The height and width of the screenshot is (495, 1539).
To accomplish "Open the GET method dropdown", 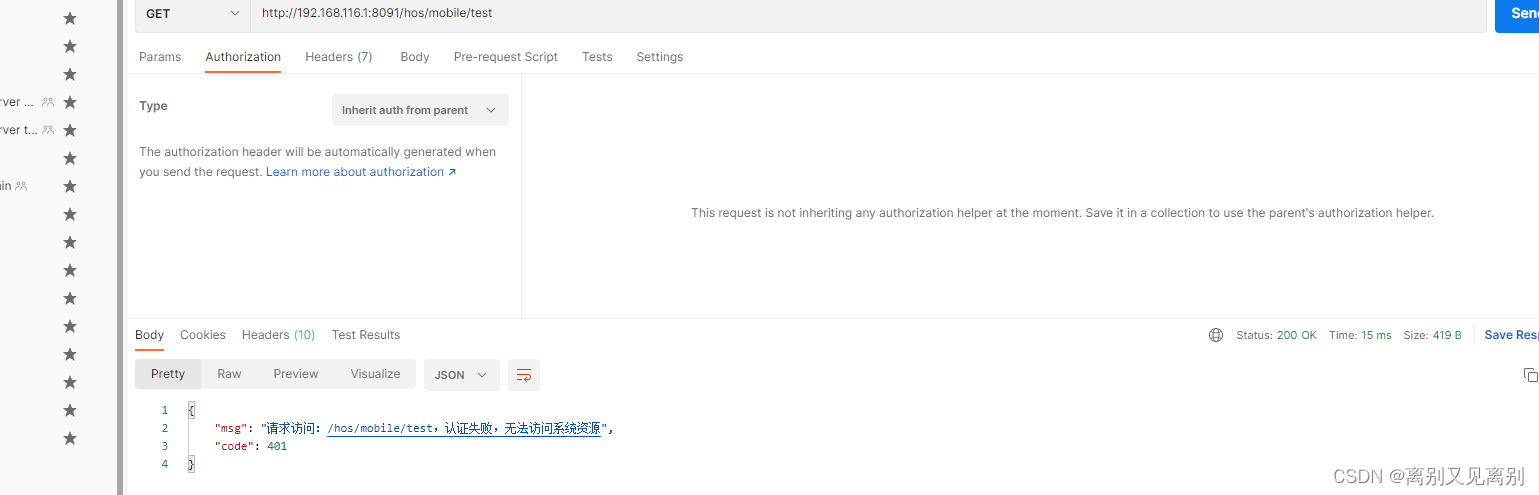I will [193, 14].
